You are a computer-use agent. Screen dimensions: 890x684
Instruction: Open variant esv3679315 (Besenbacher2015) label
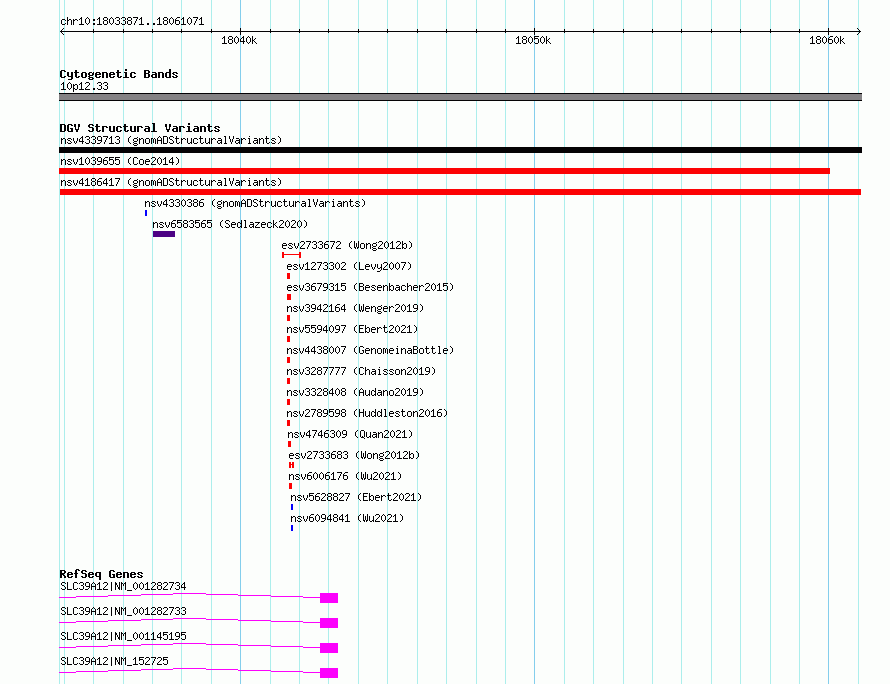pyautogui.click(x=370, y=287)
